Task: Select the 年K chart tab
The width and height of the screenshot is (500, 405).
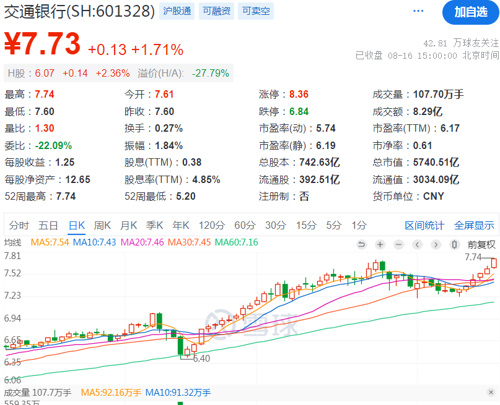Action: [181, 226]
